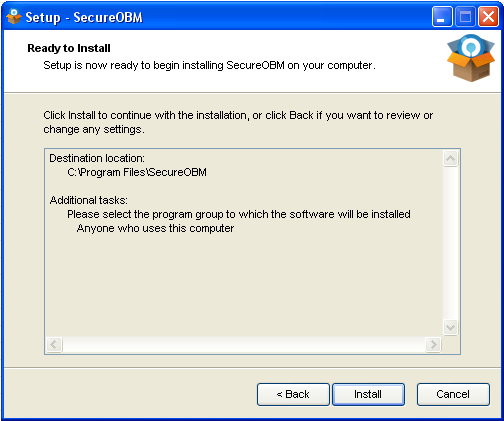This screenshot has height=421, width=504.
Task: Click the left arrow of horizontal scrollbar
Action: (x=54, y=344)
